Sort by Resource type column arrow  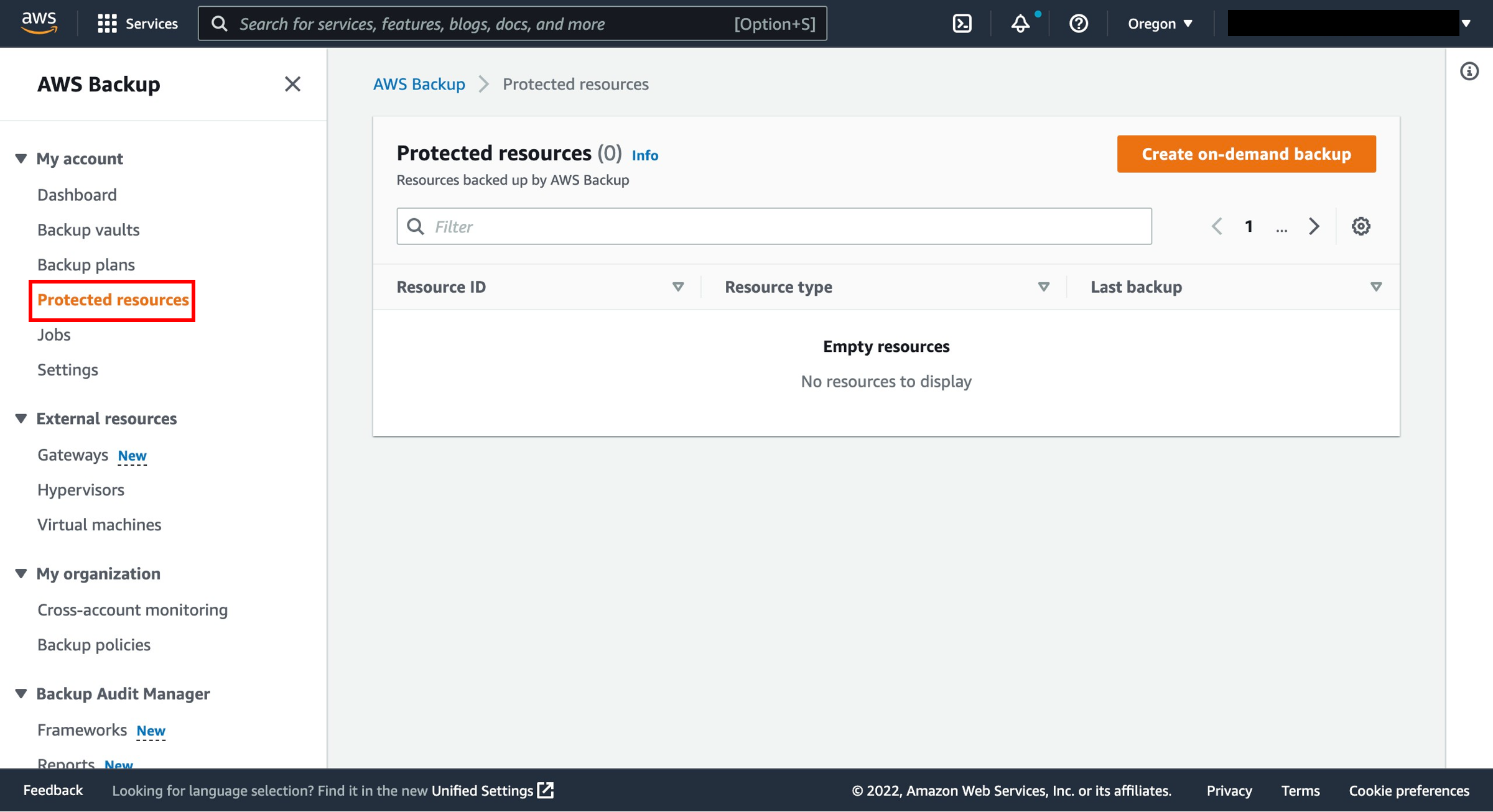tap(1044, 287)
